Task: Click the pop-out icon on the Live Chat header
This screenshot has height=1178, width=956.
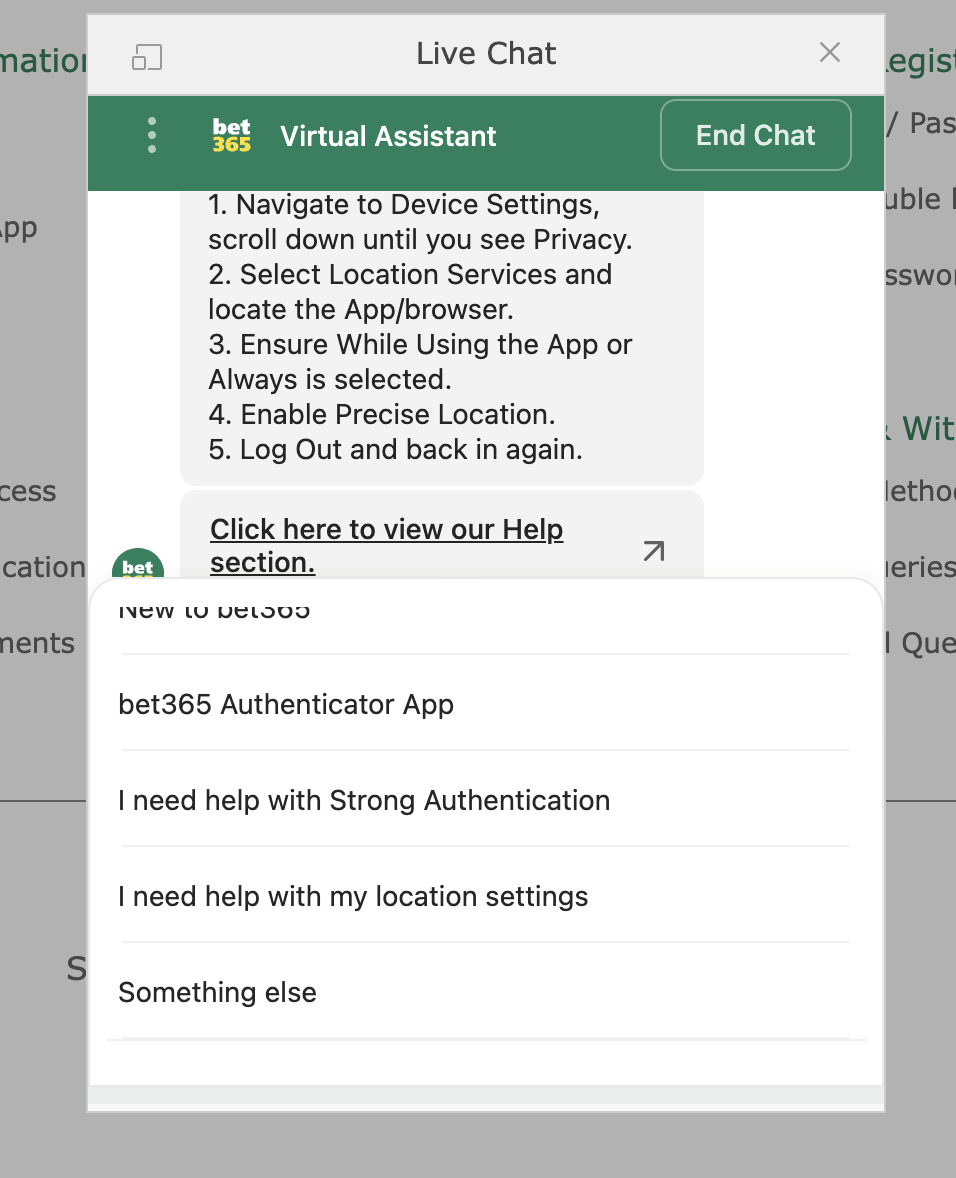Action: [x=148, y=57]
